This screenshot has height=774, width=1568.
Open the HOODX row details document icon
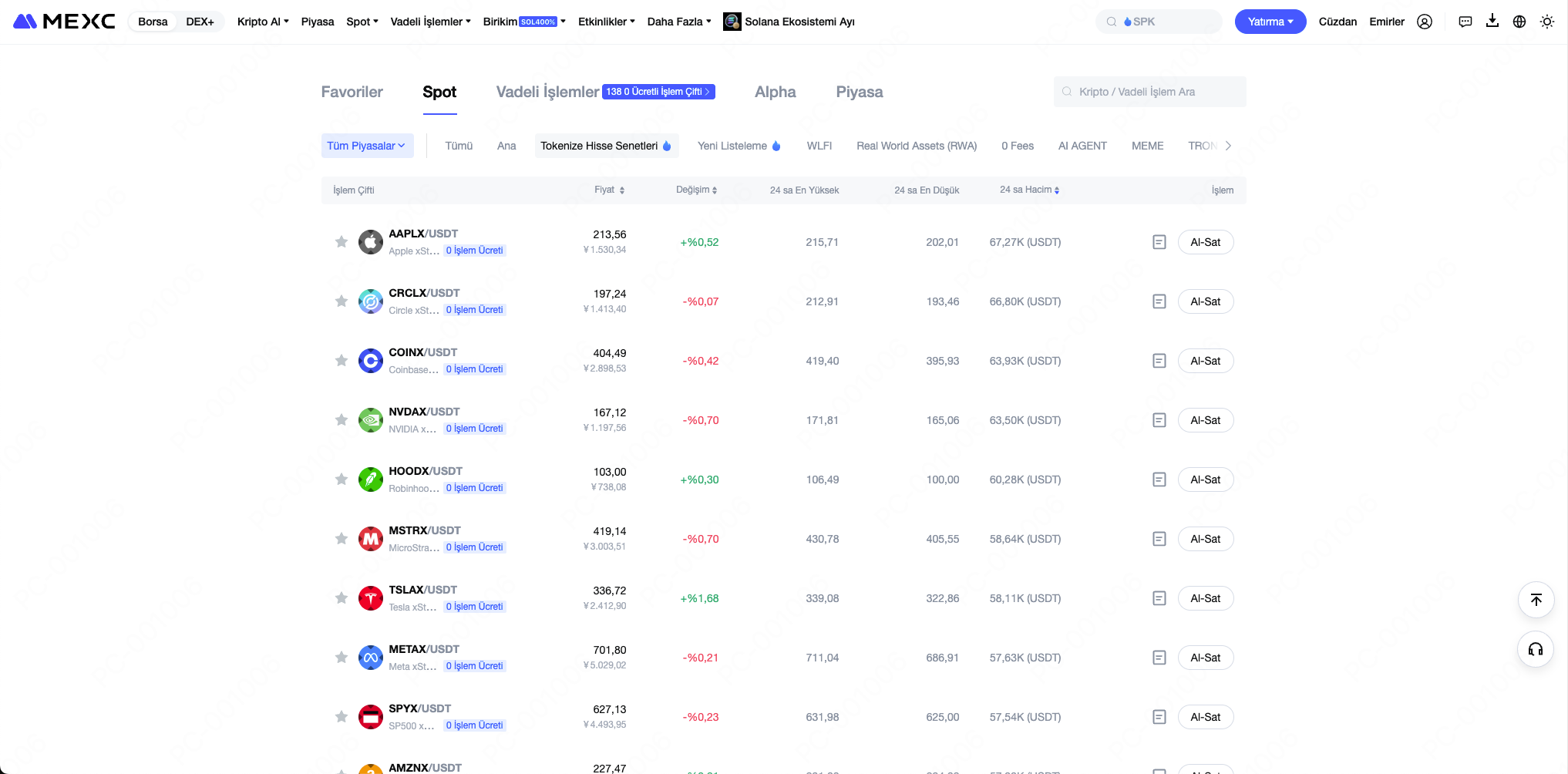(1159, 480)
